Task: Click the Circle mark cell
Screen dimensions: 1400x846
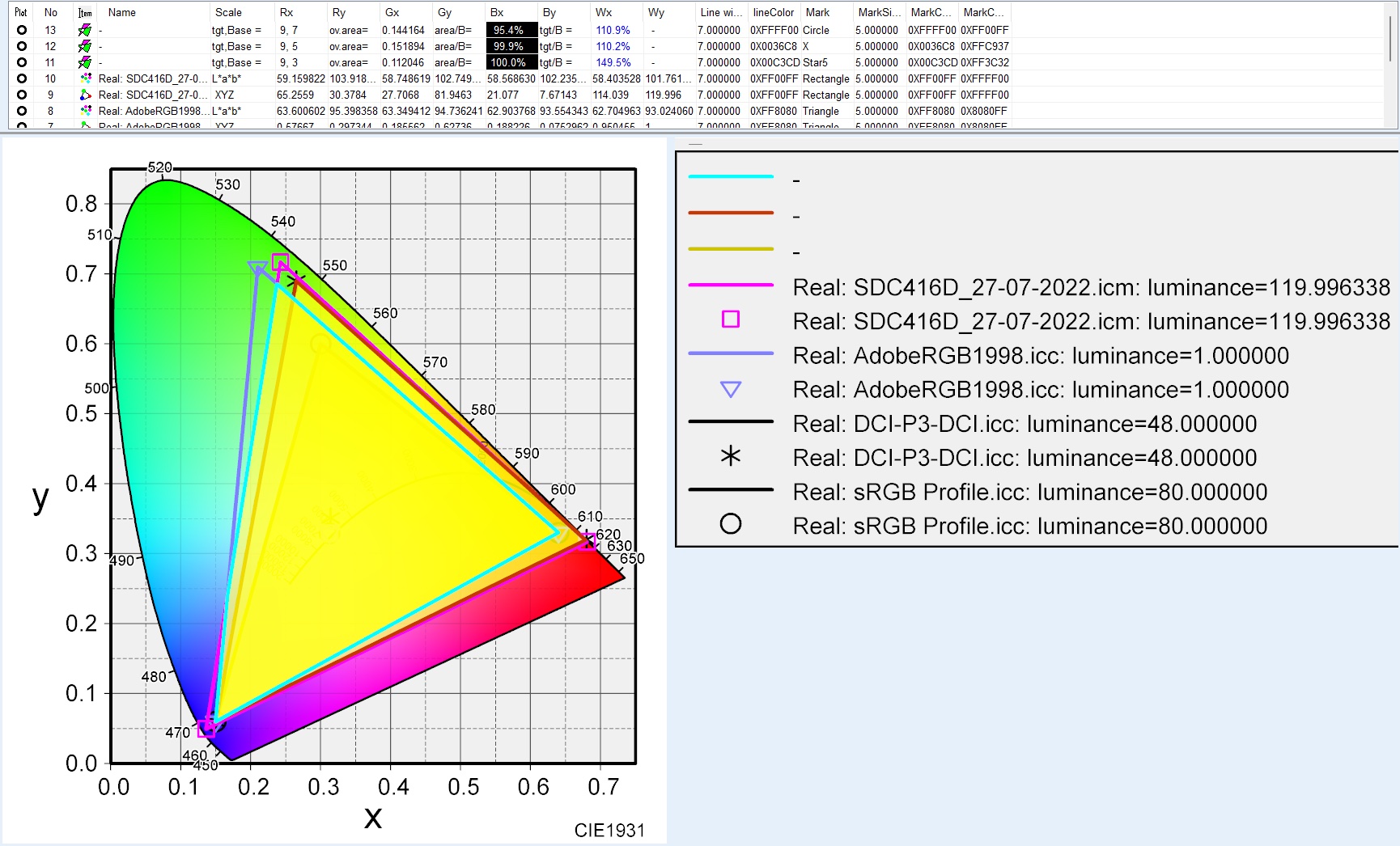Action: coord(817,30)
